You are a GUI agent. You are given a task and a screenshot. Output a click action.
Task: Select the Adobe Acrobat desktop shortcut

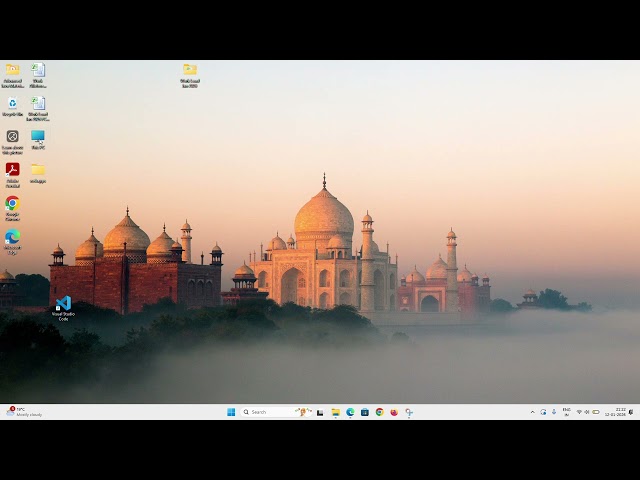point(13,176)
